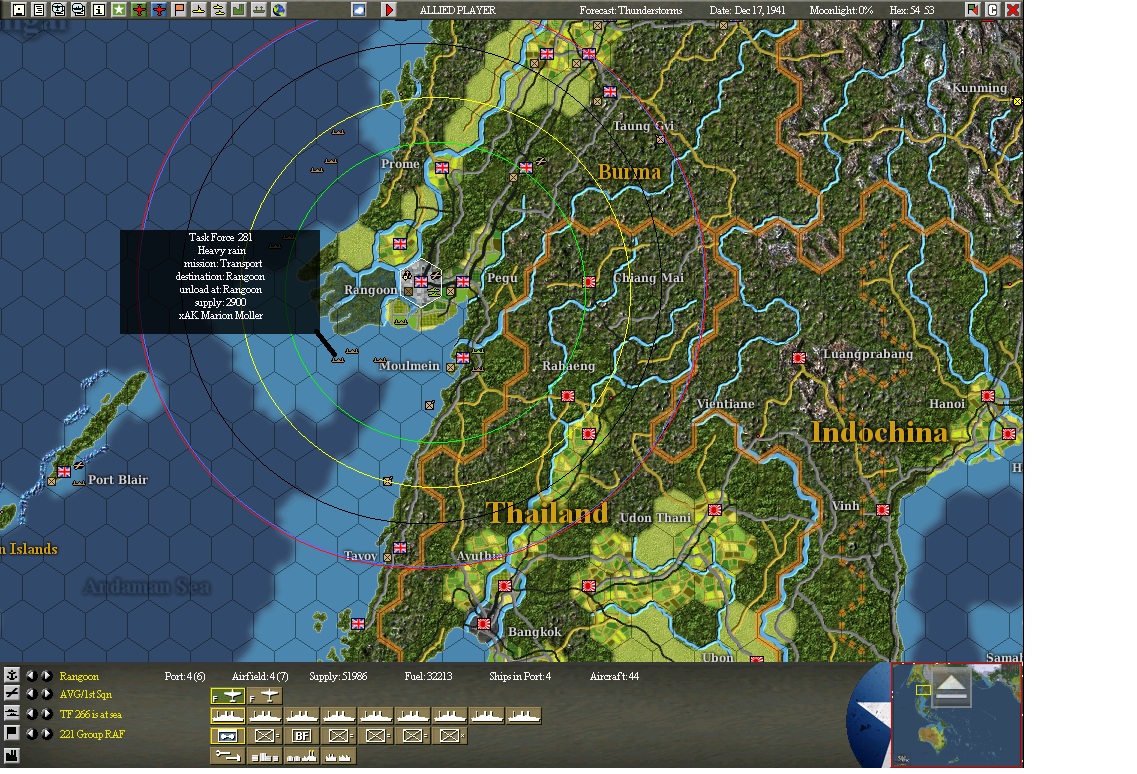
Task: Open the document list icon in top toolbar
Action: (38, 10)
